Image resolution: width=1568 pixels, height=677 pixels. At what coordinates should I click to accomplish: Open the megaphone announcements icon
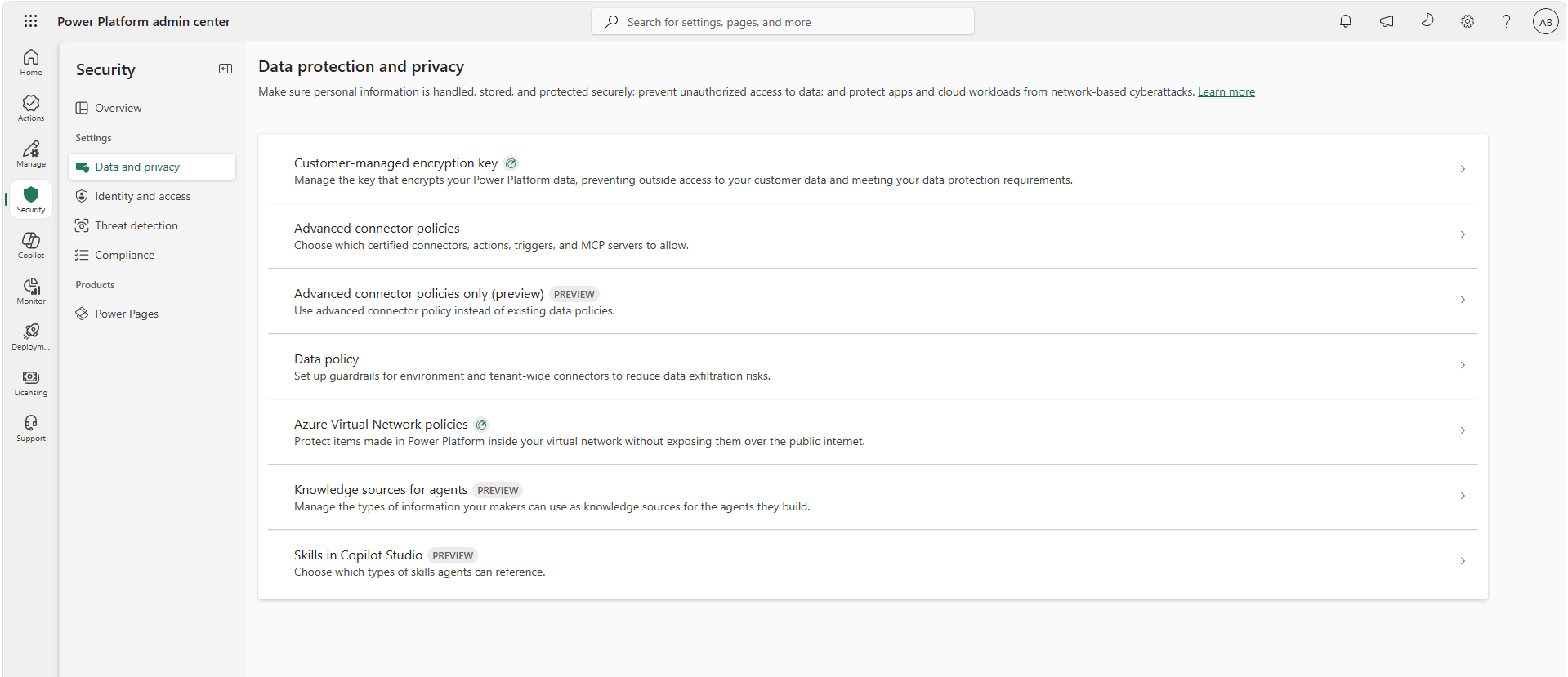click(x=1387, y=21)
